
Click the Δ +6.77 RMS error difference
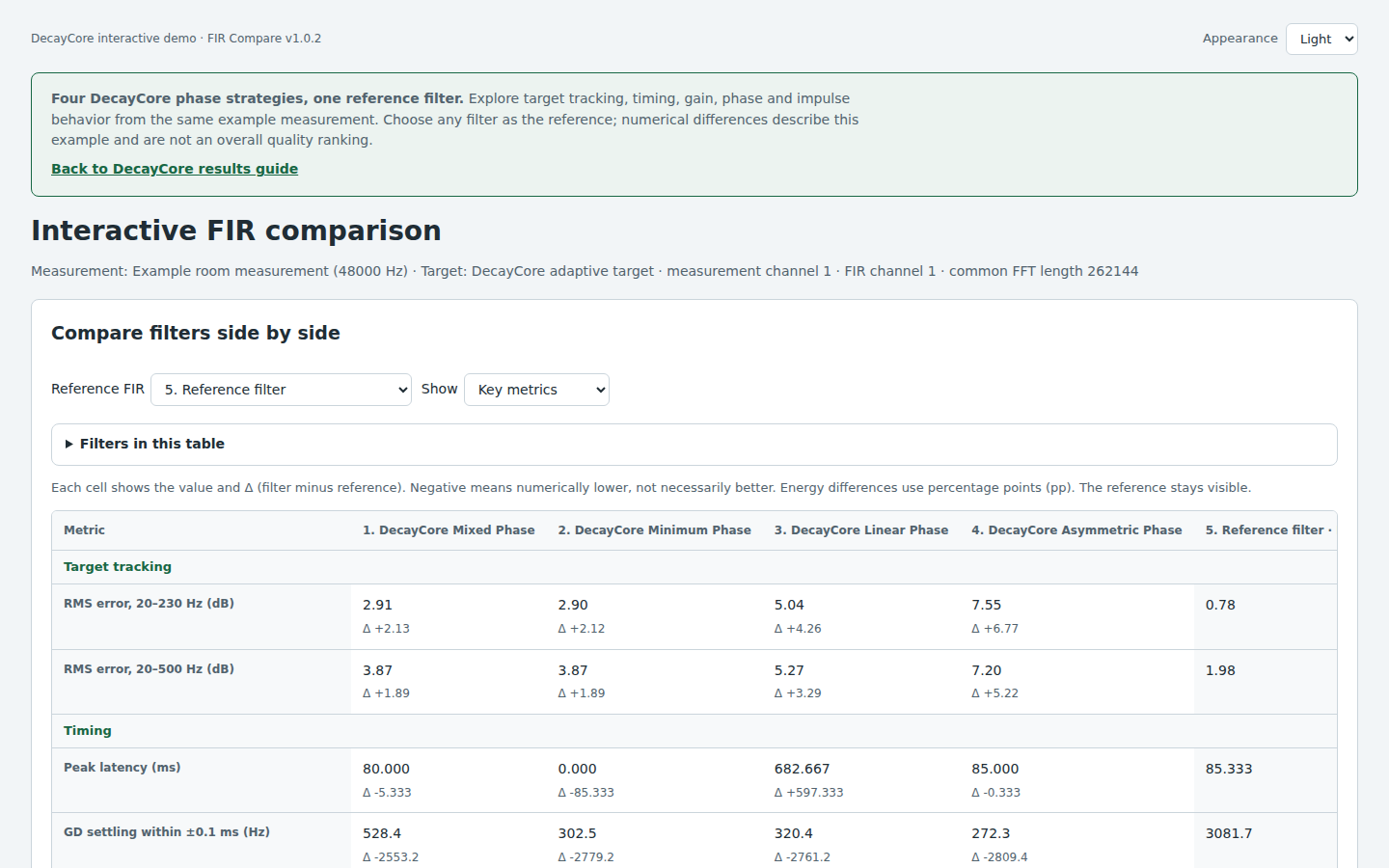994,629
